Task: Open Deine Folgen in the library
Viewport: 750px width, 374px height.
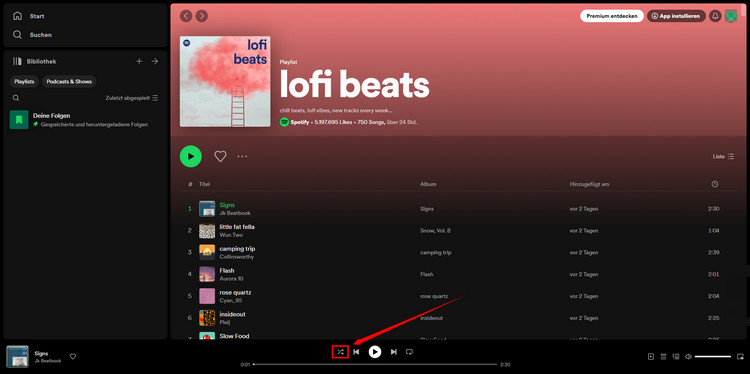Action: 85,120
